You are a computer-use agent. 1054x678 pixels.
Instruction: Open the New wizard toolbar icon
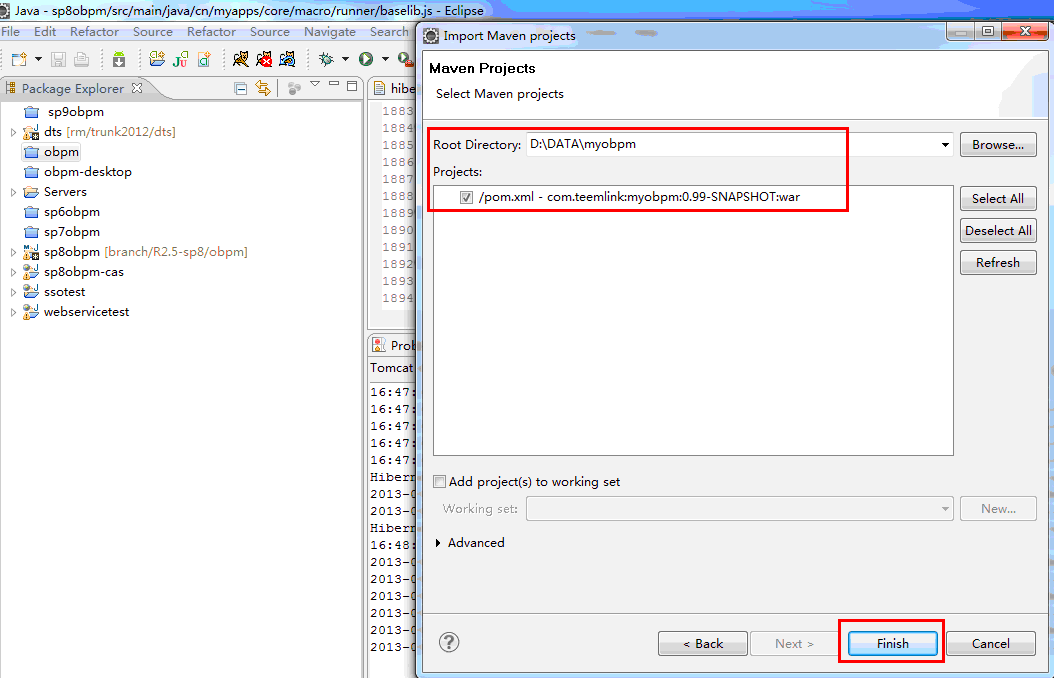click(x=19, y=59)
